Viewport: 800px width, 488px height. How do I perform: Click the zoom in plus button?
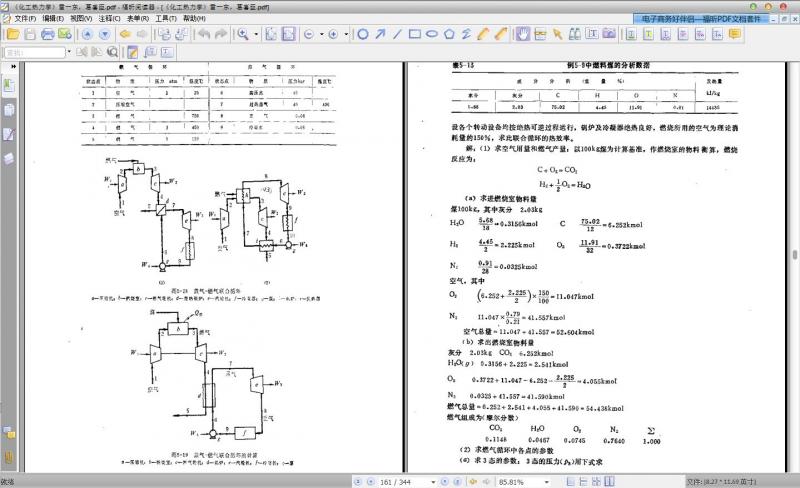333,34
